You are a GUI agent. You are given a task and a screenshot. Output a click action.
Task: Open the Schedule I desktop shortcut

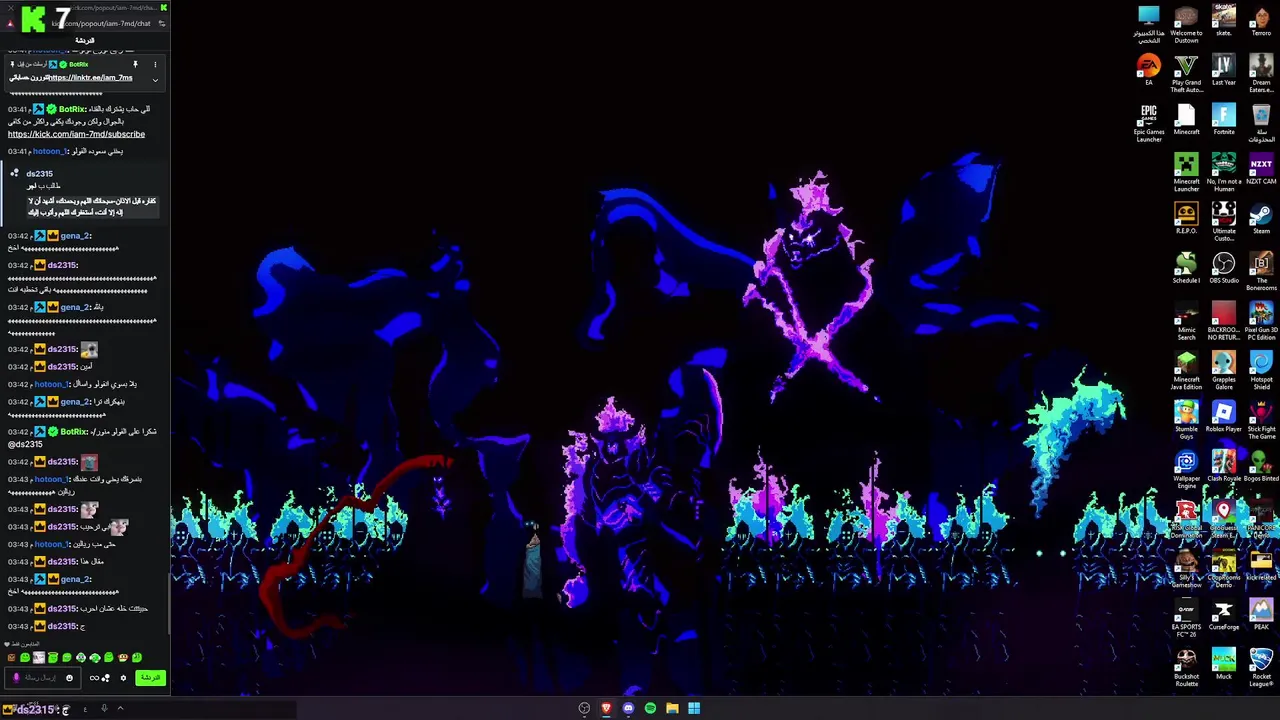[x=1186, y=268]
